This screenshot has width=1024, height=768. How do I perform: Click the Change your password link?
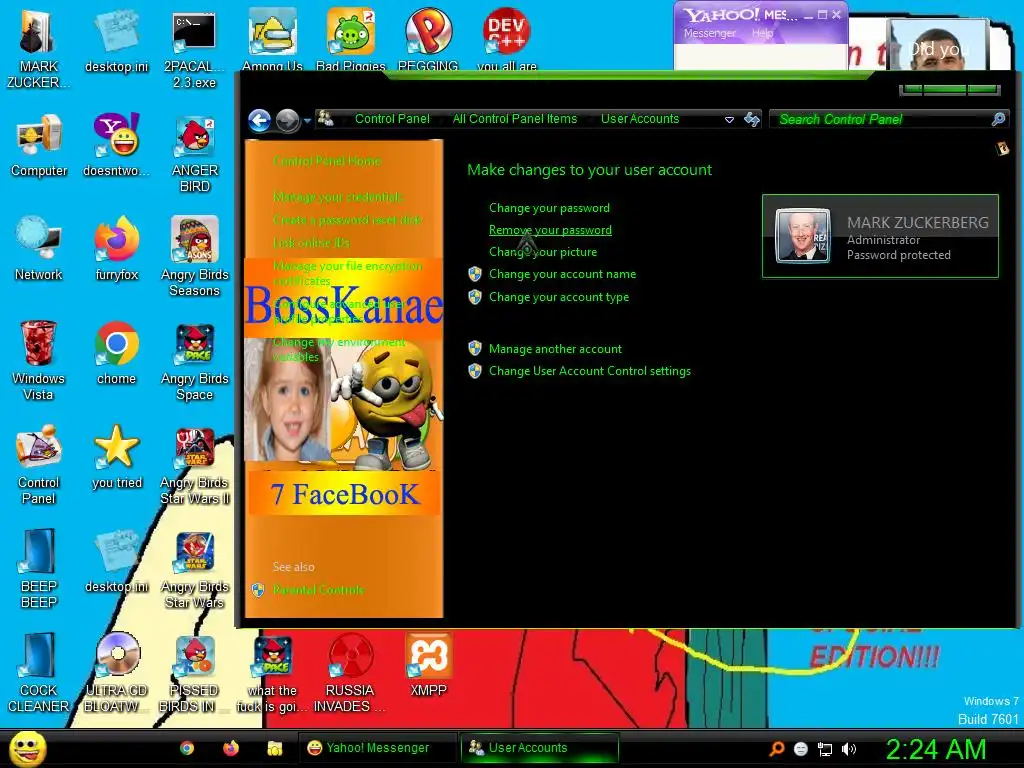[x=549, y=208]
